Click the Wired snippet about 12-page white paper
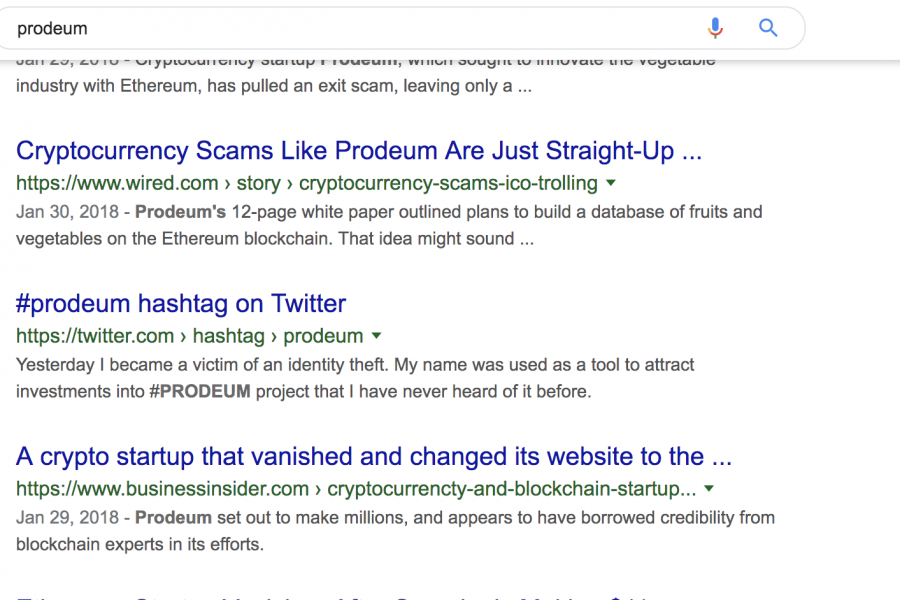Image resolution: width=900 pixels, height=600 pixels. [x=389, y=225]
